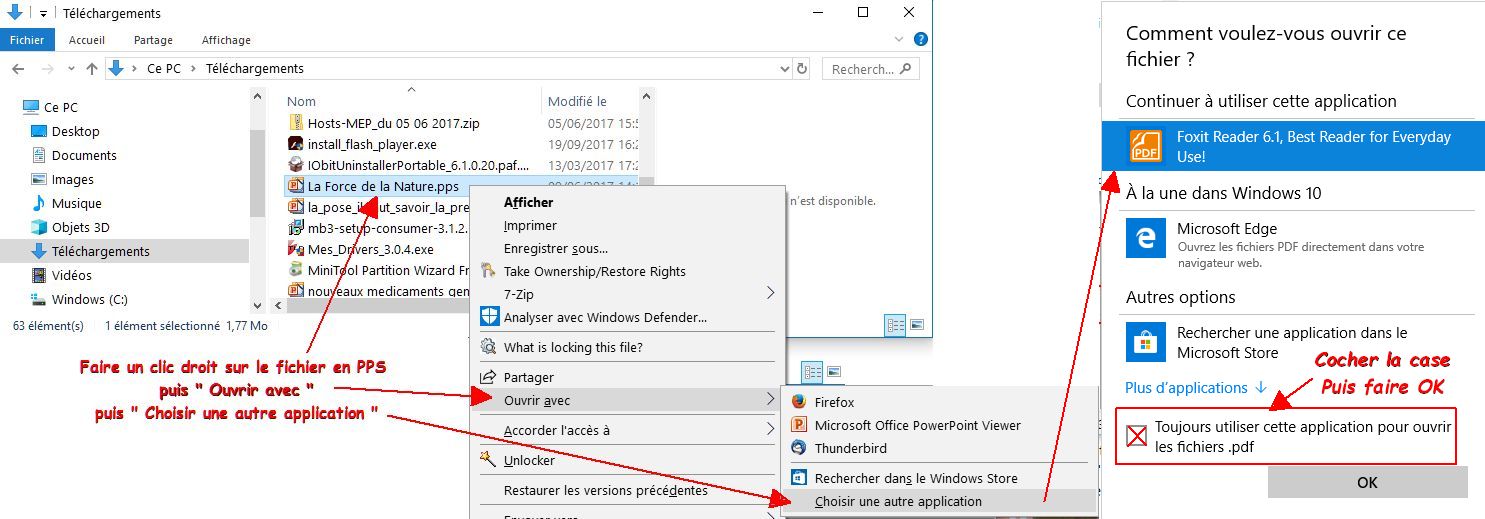
Task: Switch to the Affichage ribbon tab
Action: tap(226, 40)
